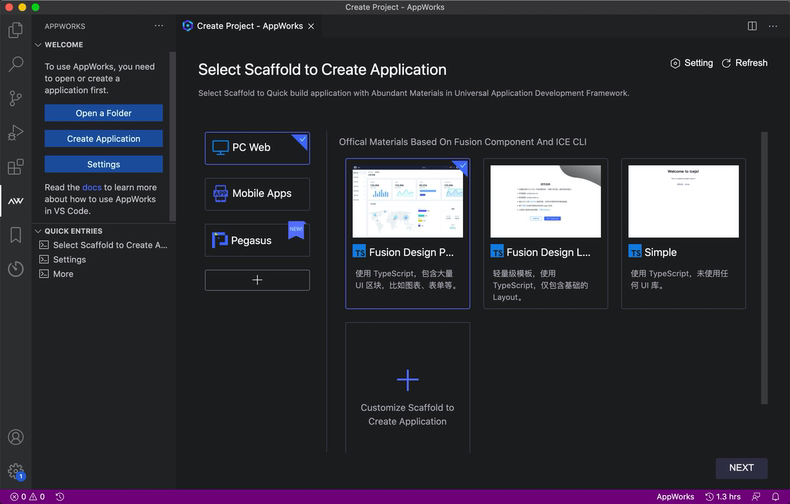The height and width of the screenshot is (504, 790).
Task: Click the Refresh button
Action: [x=745, y=63]
